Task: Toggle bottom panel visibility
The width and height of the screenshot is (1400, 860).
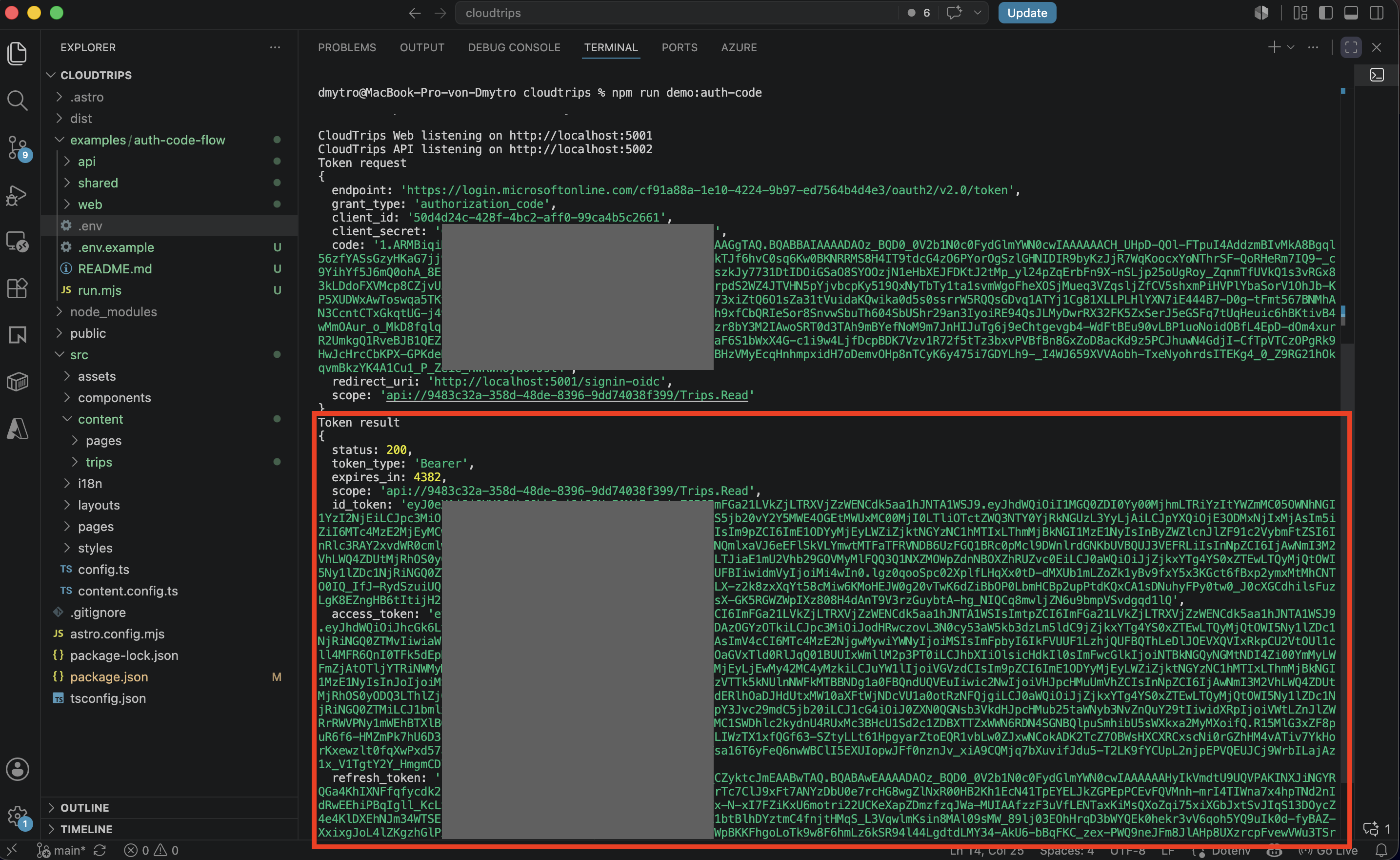Action: click(x=1351, y=13)
